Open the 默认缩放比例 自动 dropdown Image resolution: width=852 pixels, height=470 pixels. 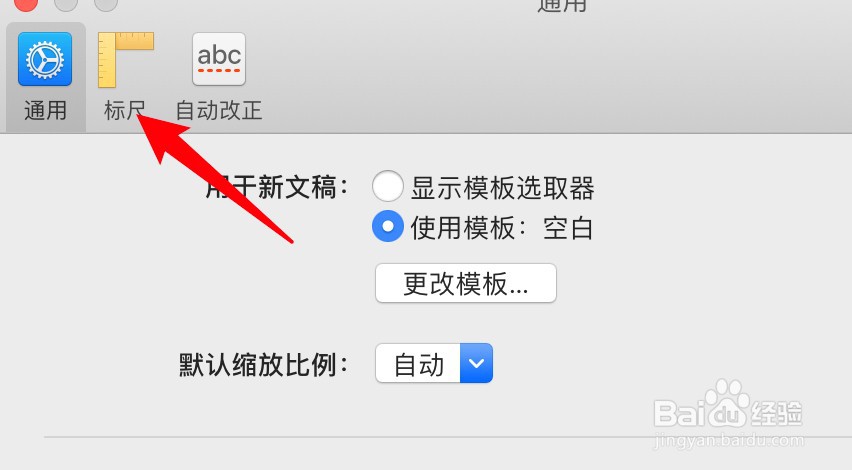tap(434, 363)
